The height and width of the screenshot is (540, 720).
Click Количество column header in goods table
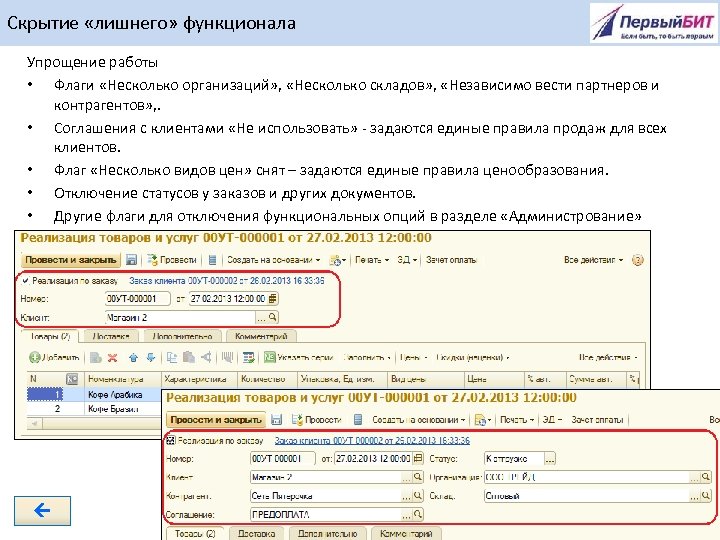pyautogui.click(x=267, y=379)
